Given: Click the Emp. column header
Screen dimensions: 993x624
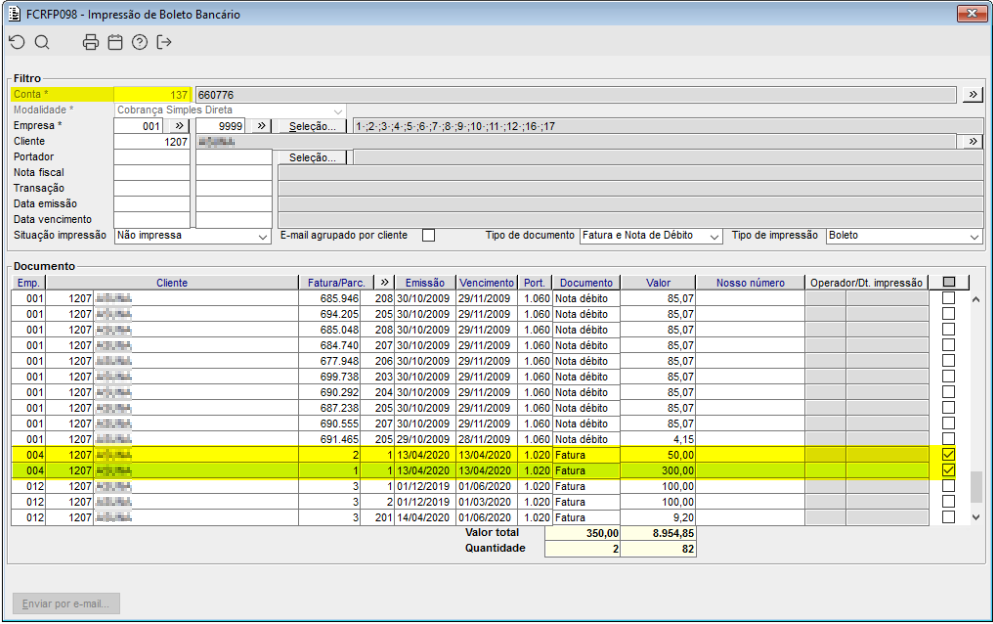Looking at the screenshot, I should click(28, 283).
